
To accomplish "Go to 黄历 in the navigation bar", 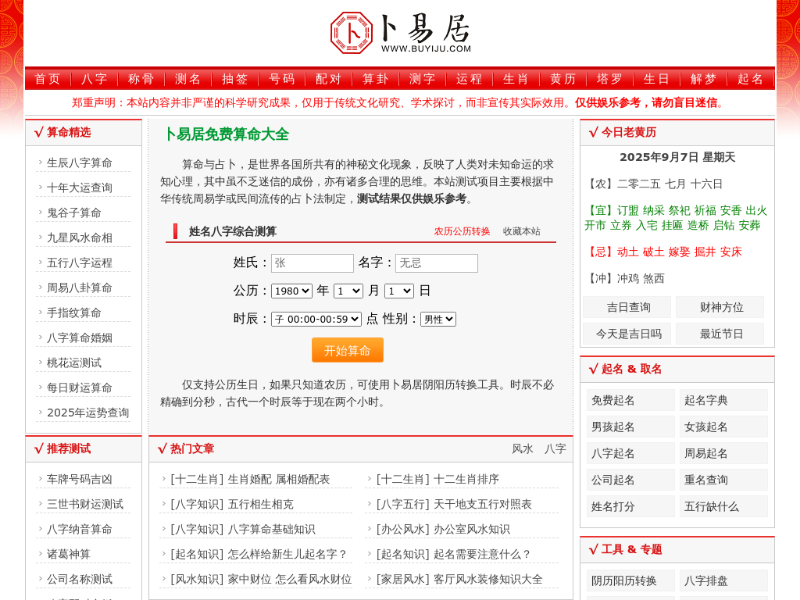I will 562,79.
